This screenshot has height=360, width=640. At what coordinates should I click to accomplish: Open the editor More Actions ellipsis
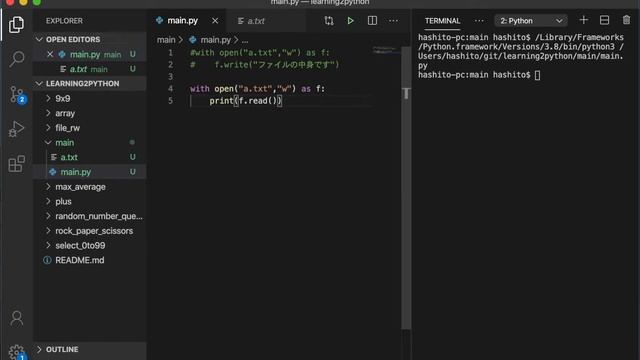[x=393, y=21]
